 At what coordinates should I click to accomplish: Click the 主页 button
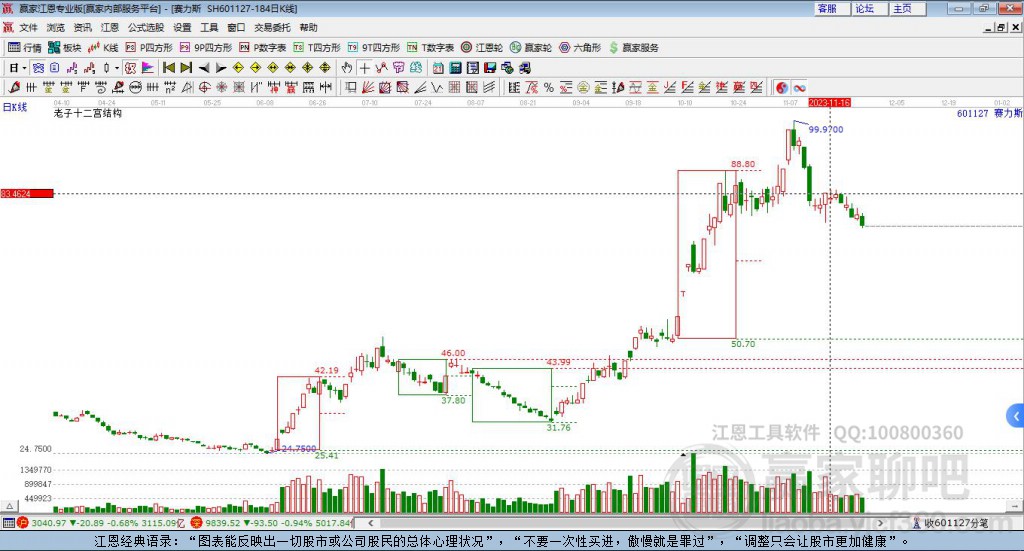907,8
